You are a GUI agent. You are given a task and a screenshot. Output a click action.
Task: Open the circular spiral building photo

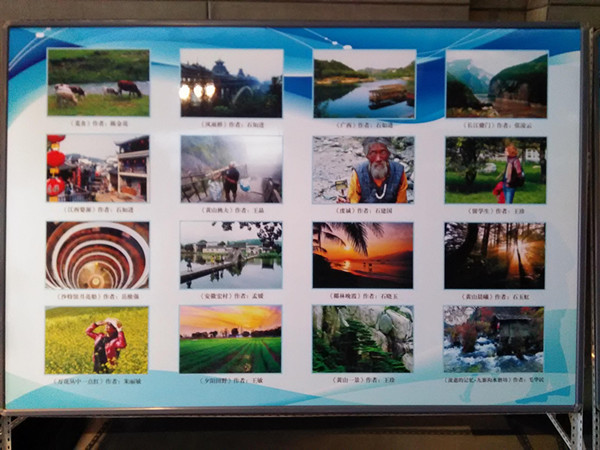[97, 255]
